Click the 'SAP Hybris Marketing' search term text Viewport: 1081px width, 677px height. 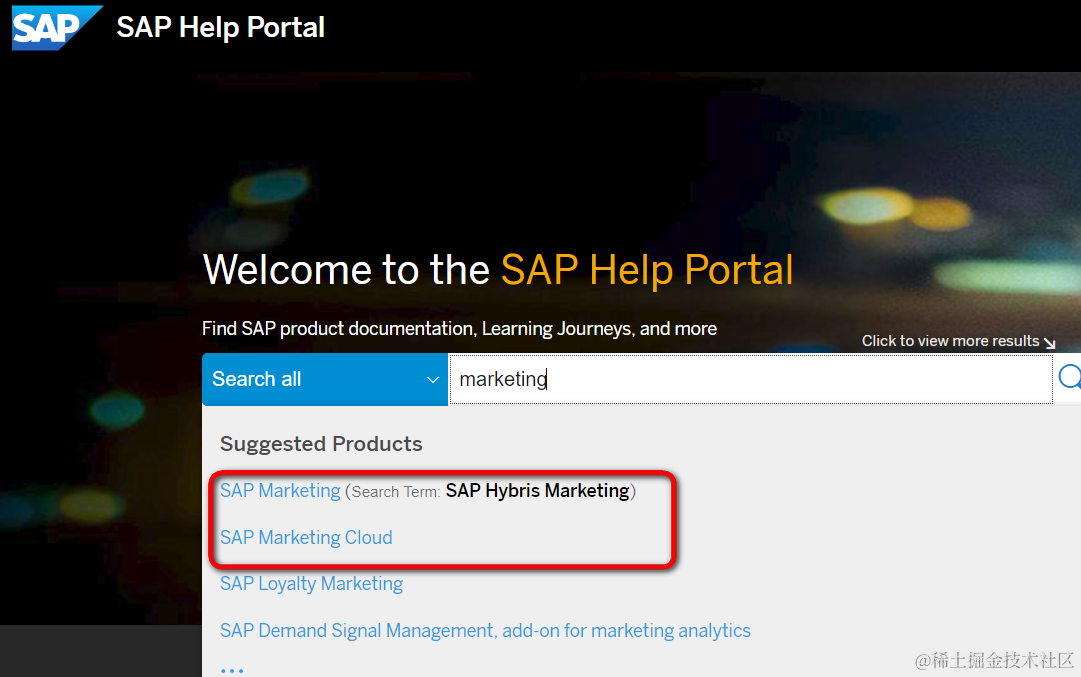[x=537, y=490]
